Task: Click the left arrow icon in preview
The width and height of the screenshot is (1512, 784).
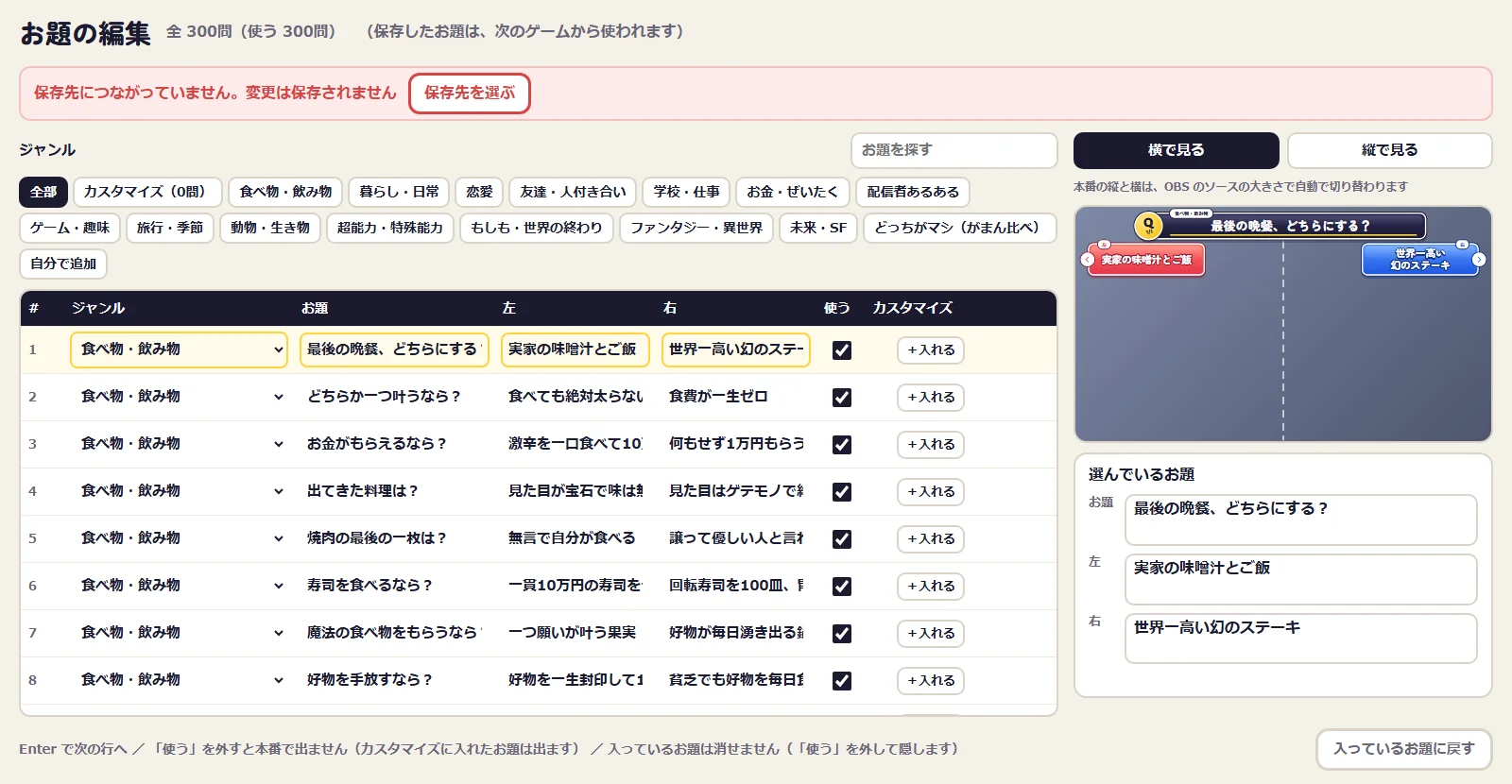Action: [1088, 260]
